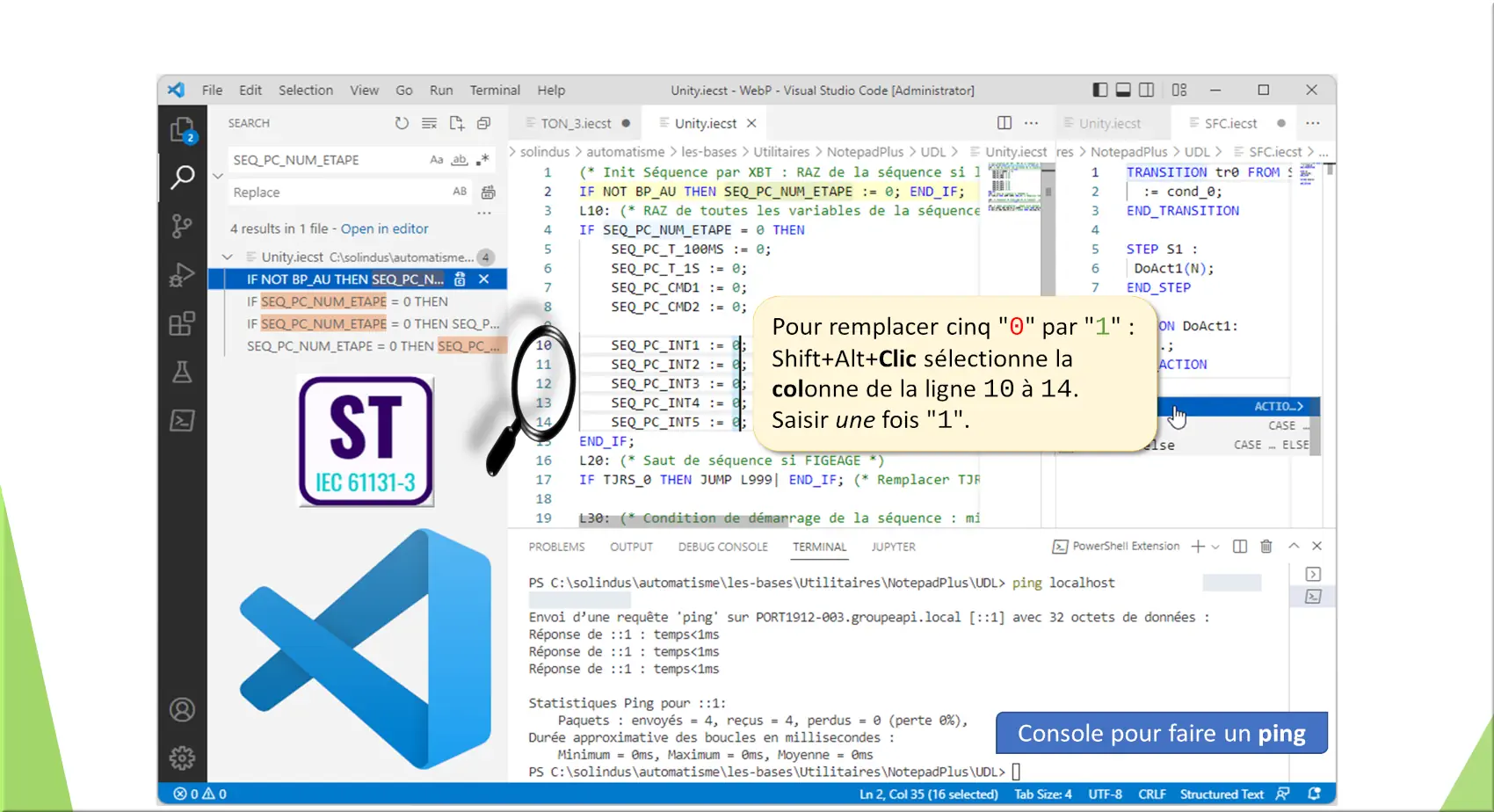Click Structured Text language mode
Viewport: 1494px width, 812px height.
pyautogui.click(x=1221, y=794)
